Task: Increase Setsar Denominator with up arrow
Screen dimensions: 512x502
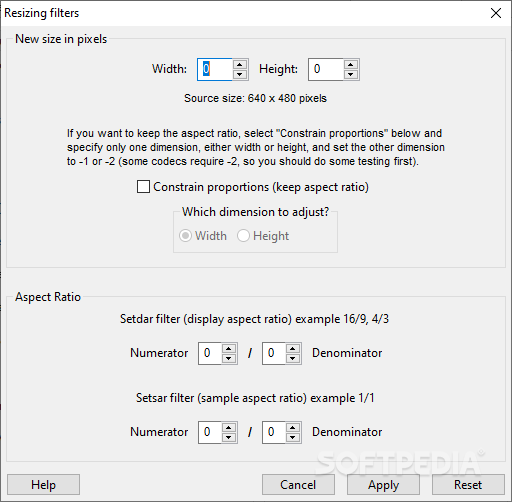Action: coord(293,428)
